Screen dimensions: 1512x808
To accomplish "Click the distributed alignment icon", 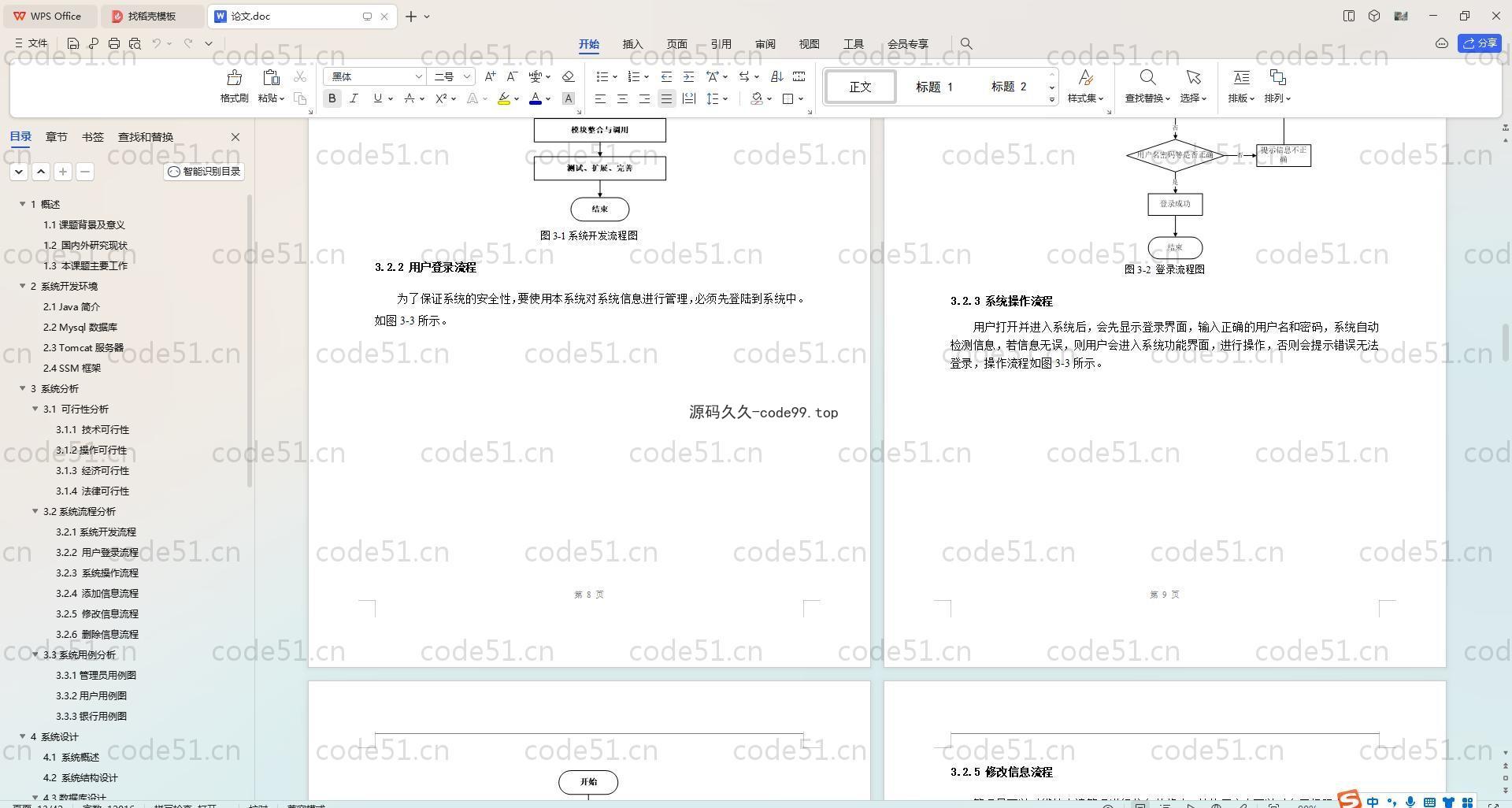I will tap(688, 98).
